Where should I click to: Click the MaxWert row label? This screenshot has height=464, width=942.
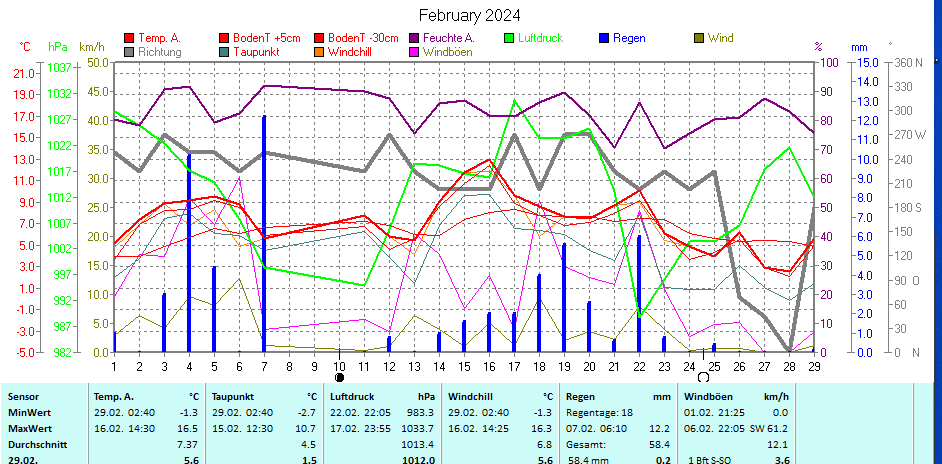pyautogui.click(x=26, y=429)
